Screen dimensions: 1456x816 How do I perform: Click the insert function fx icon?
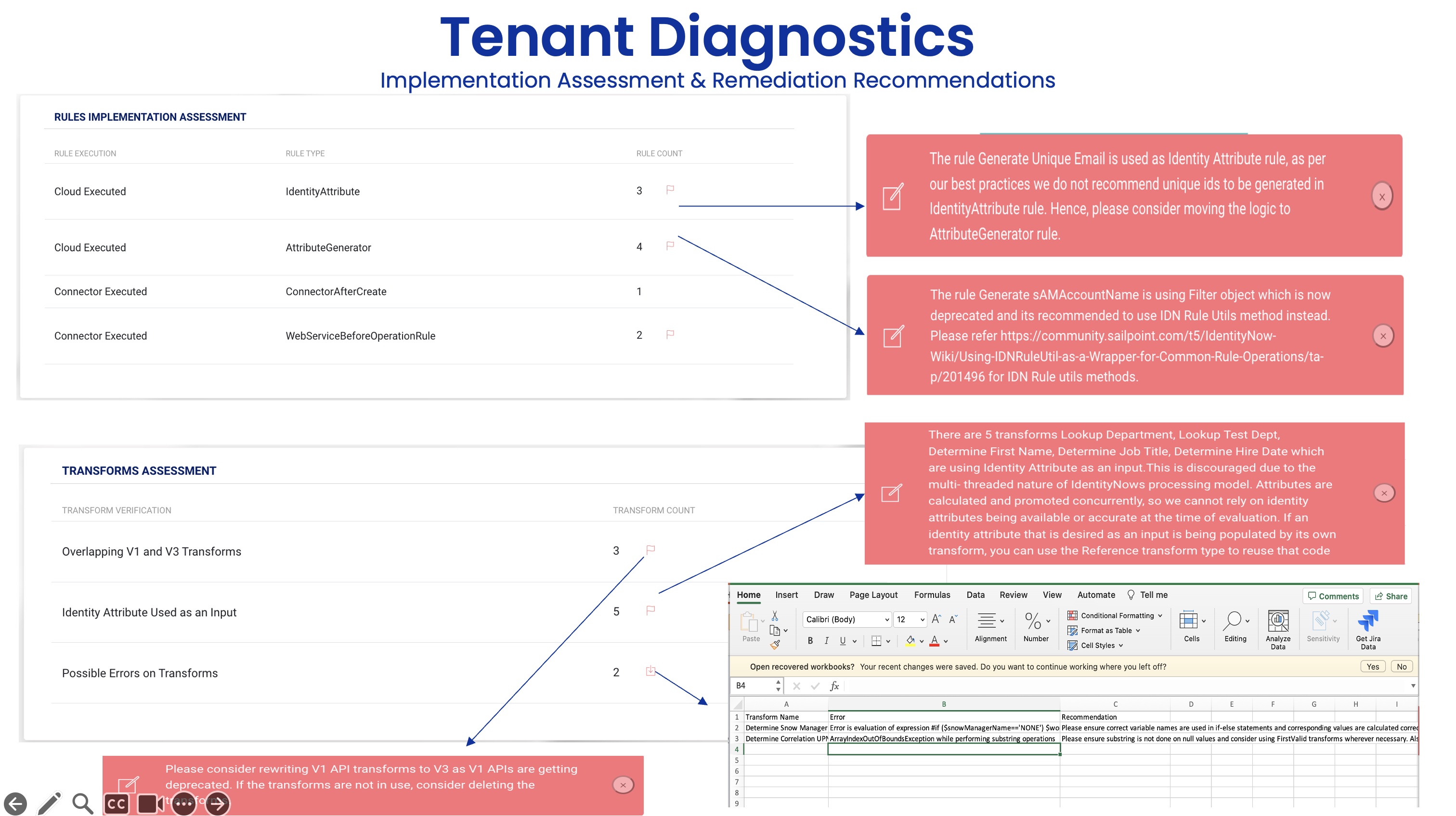click(x=834, y=686)
